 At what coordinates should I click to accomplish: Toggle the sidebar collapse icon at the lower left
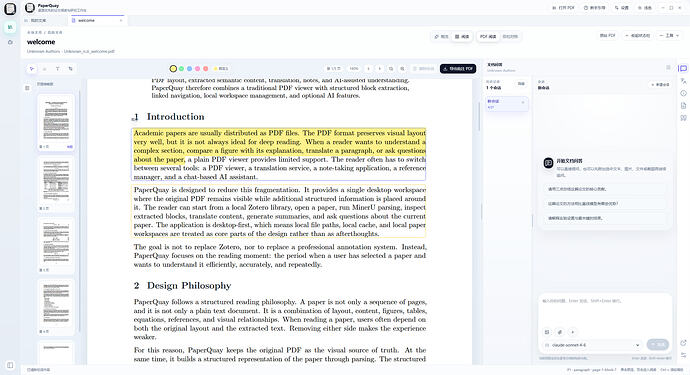pyautogui.click(x=10, y=365)
